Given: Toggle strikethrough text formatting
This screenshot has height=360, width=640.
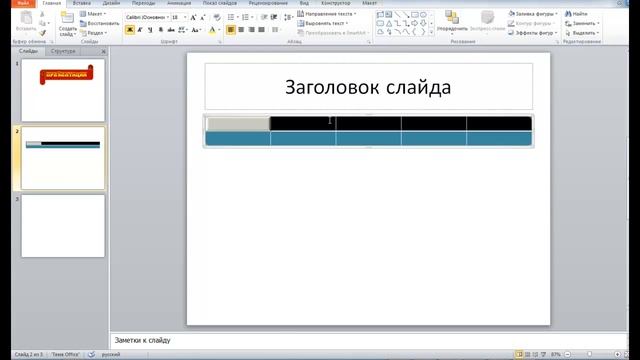Looking at the screenshot, I should [x=171, y=30].
